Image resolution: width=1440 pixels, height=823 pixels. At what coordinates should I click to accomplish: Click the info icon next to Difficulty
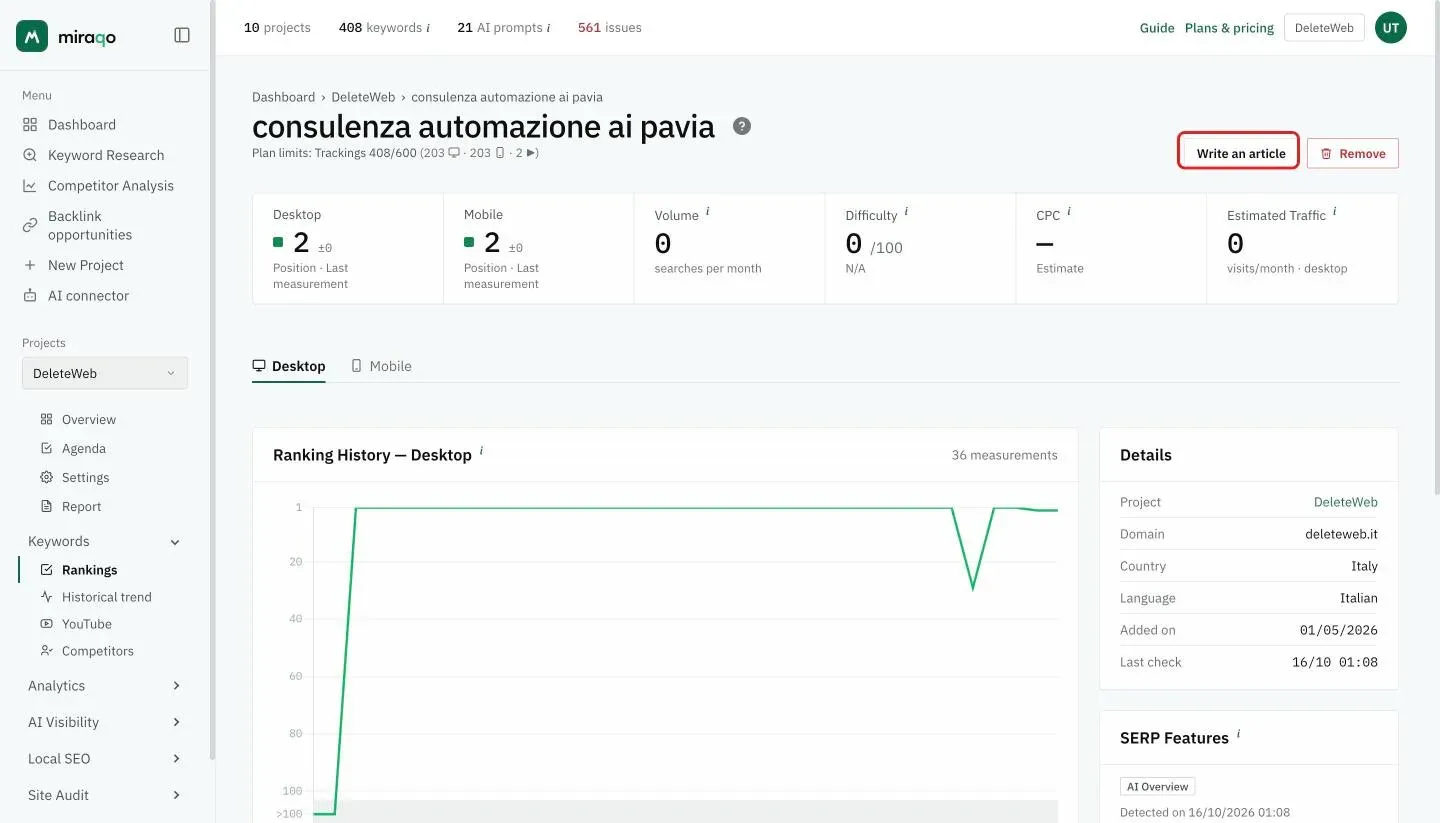906,212
